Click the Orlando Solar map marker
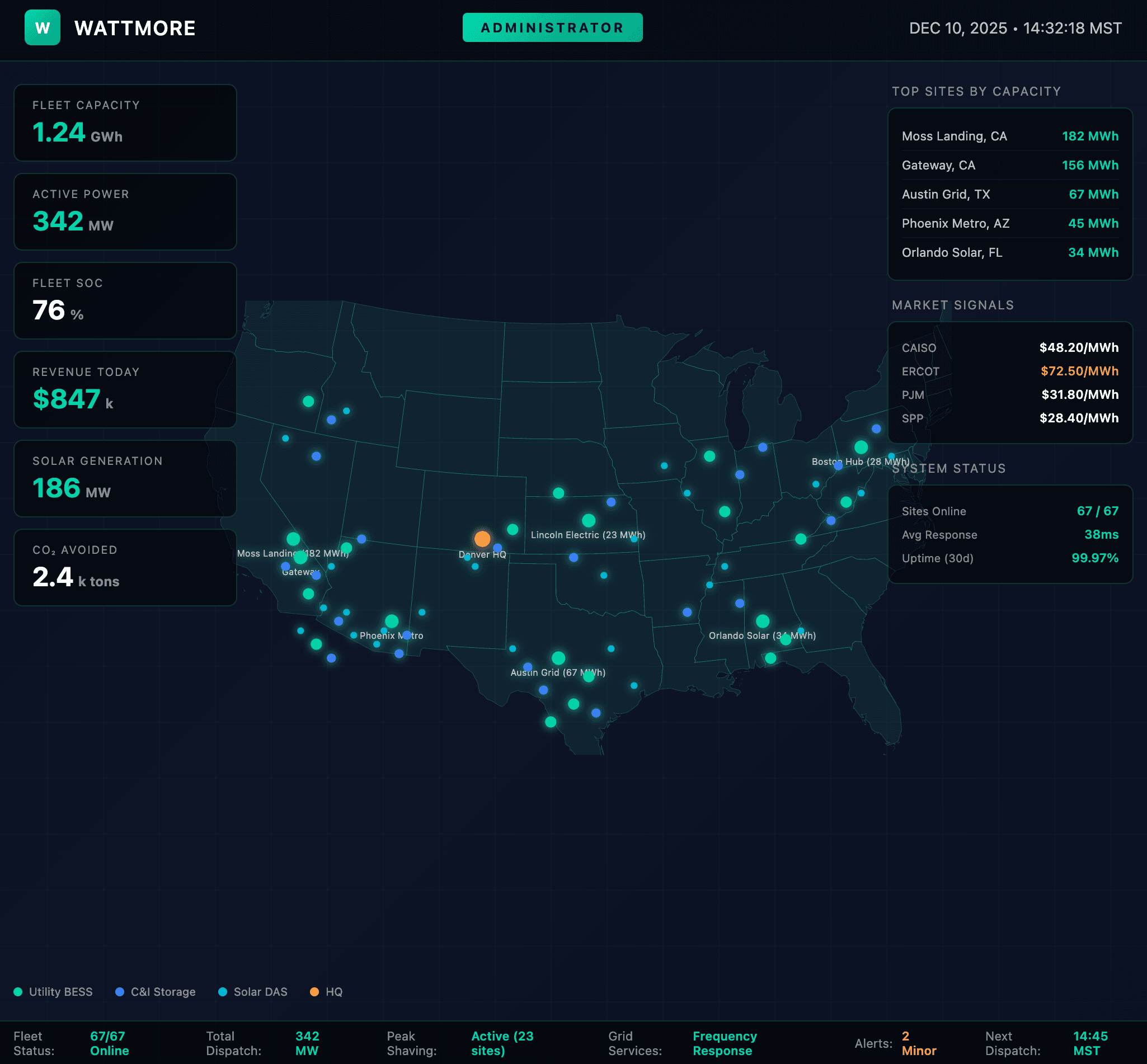 [x=763, y=622]
